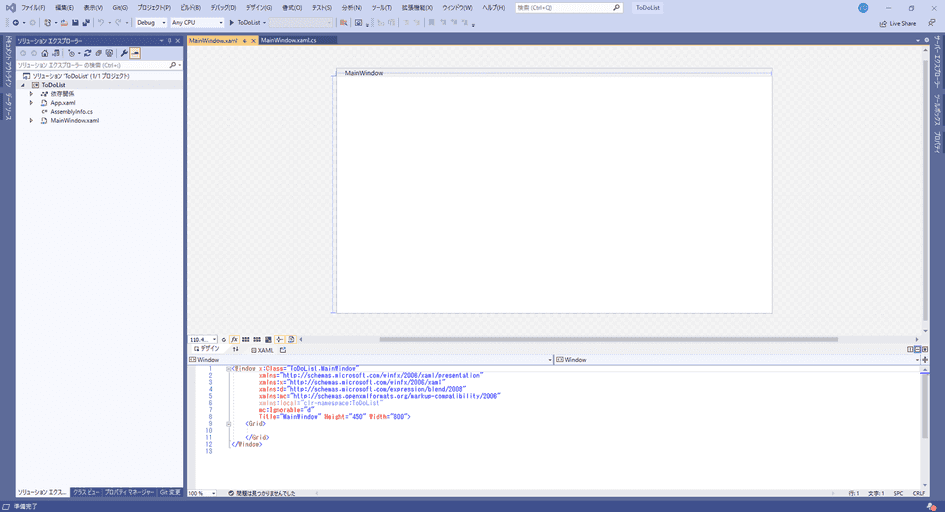Click the Send Feedback icon

pos(932,23)
